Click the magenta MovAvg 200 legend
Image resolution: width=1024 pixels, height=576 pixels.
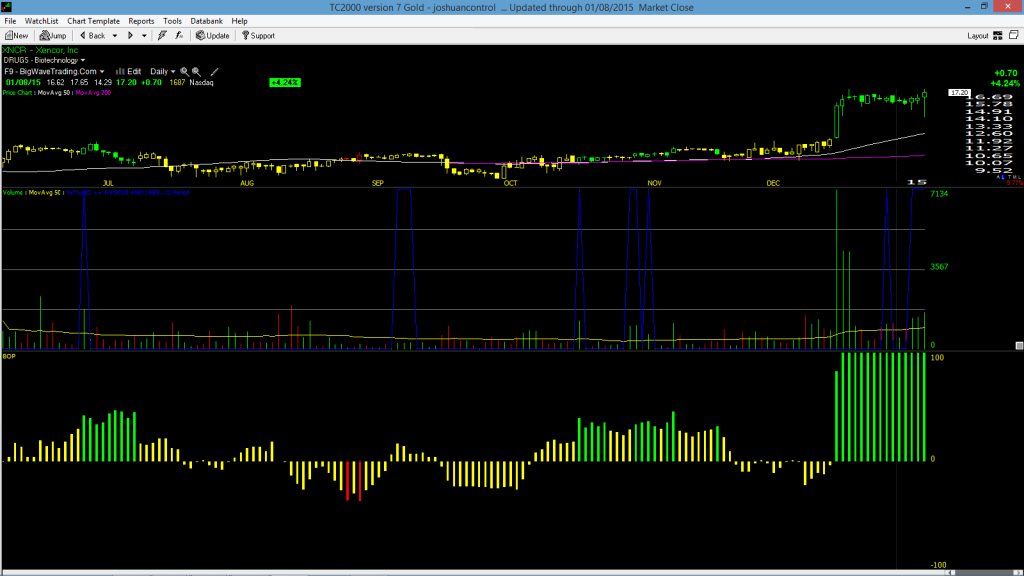tap(93, 93)
